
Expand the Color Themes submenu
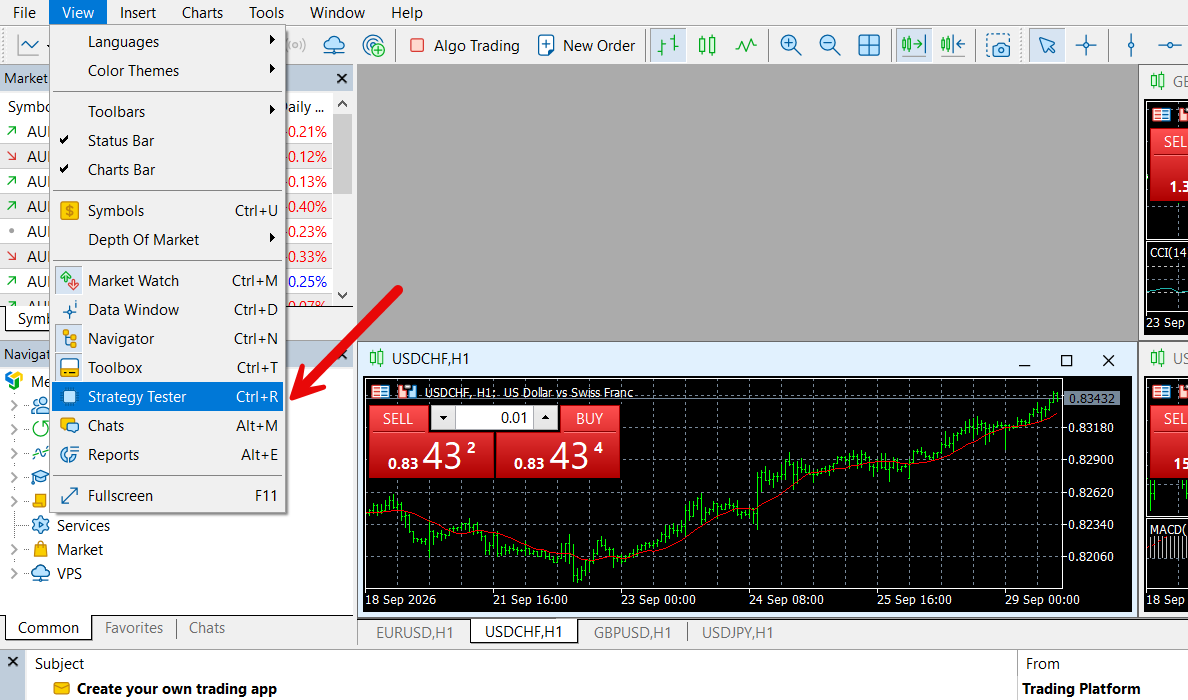(x=168, y=70)
